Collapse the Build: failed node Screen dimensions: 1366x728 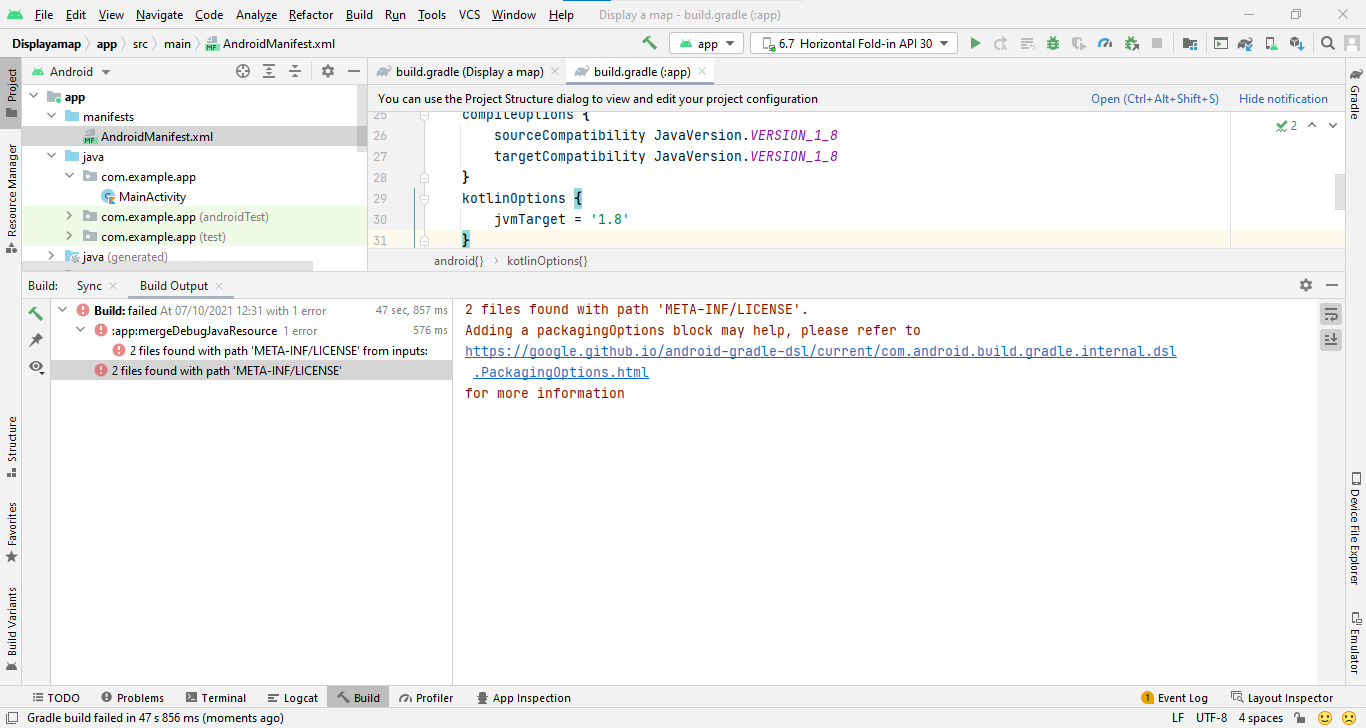(63, 310)
